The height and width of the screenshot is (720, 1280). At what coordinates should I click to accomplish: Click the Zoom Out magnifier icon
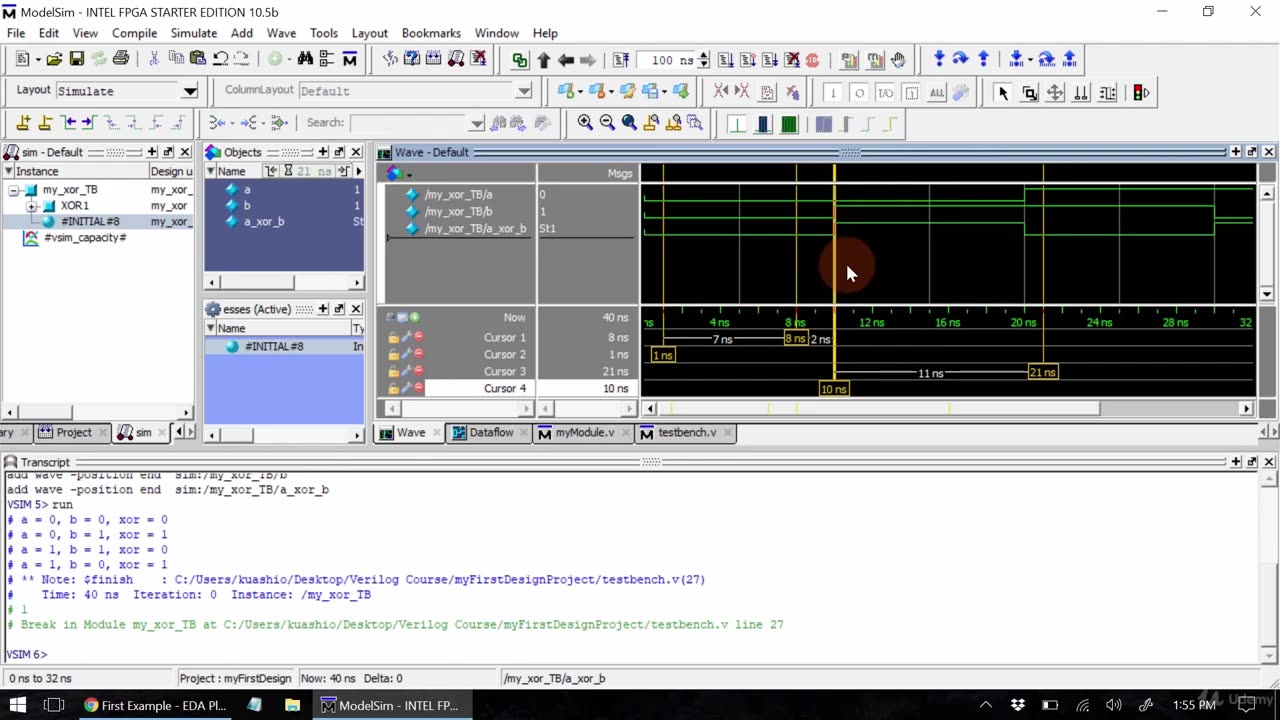607,123
